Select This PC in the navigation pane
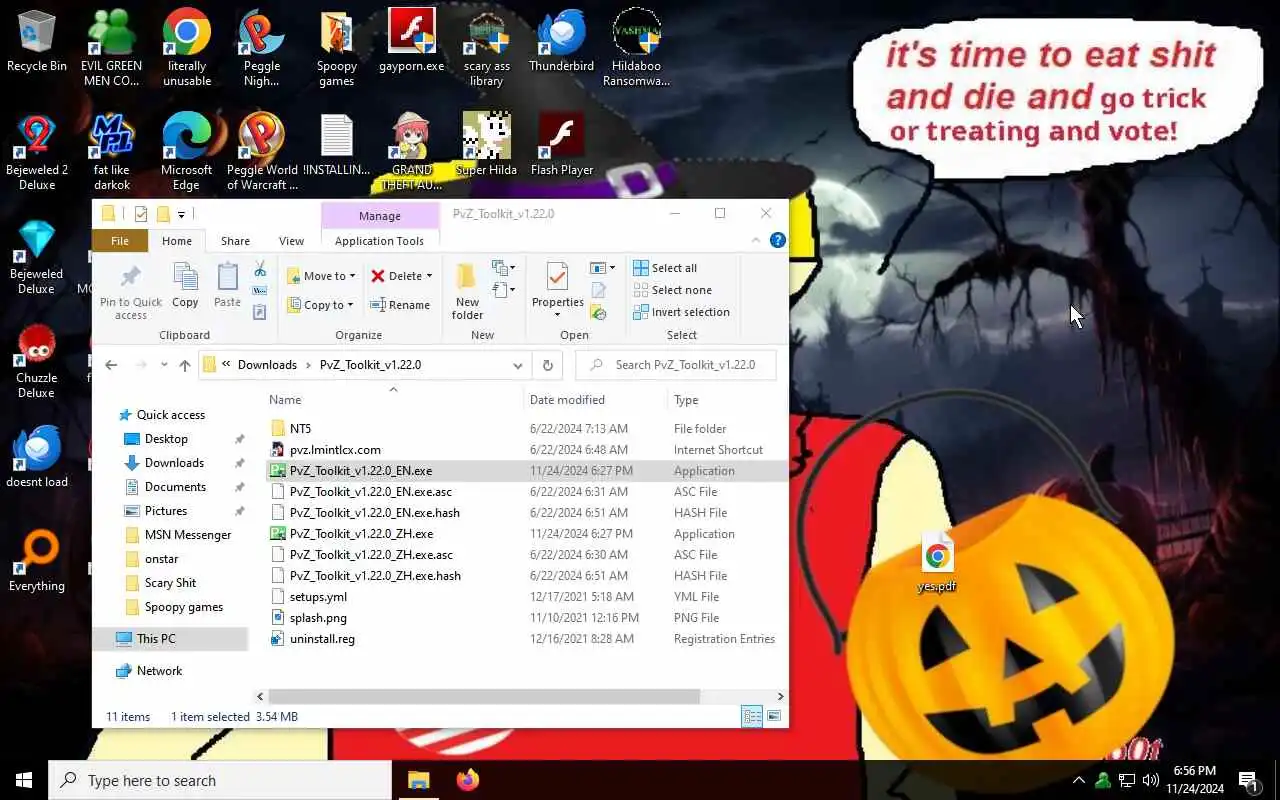The height and width of the screenshot is (800, 1280). coord(156,639)
